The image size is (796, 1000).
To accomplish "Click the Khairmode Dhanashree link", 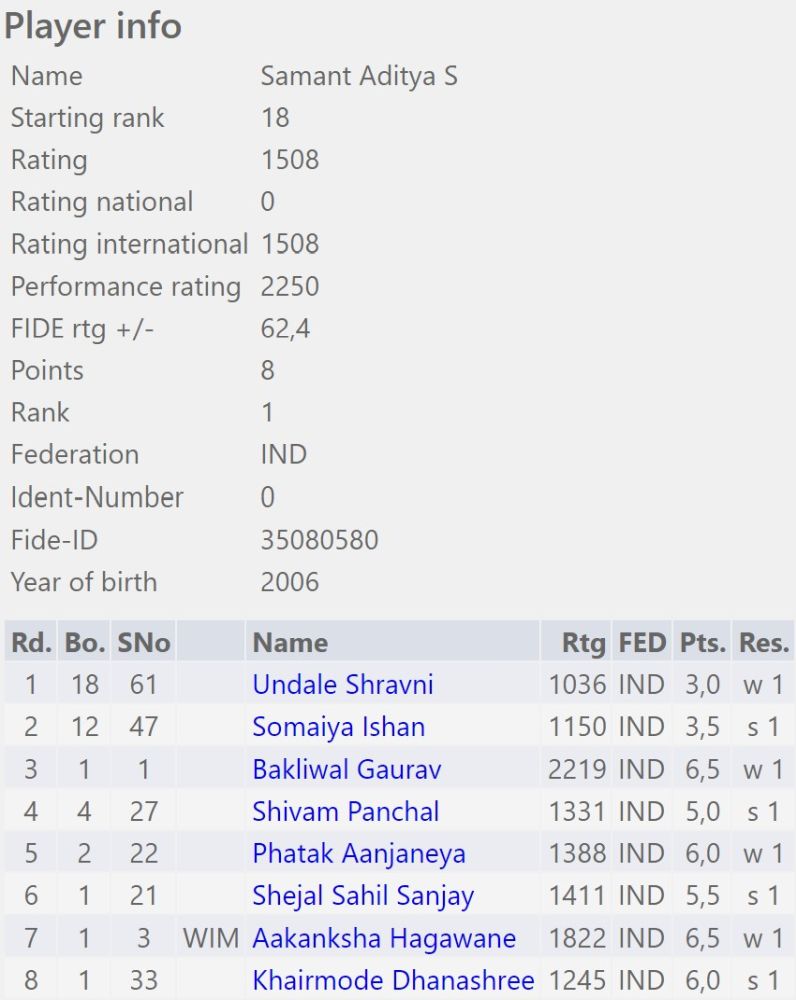I will [393, 980].
